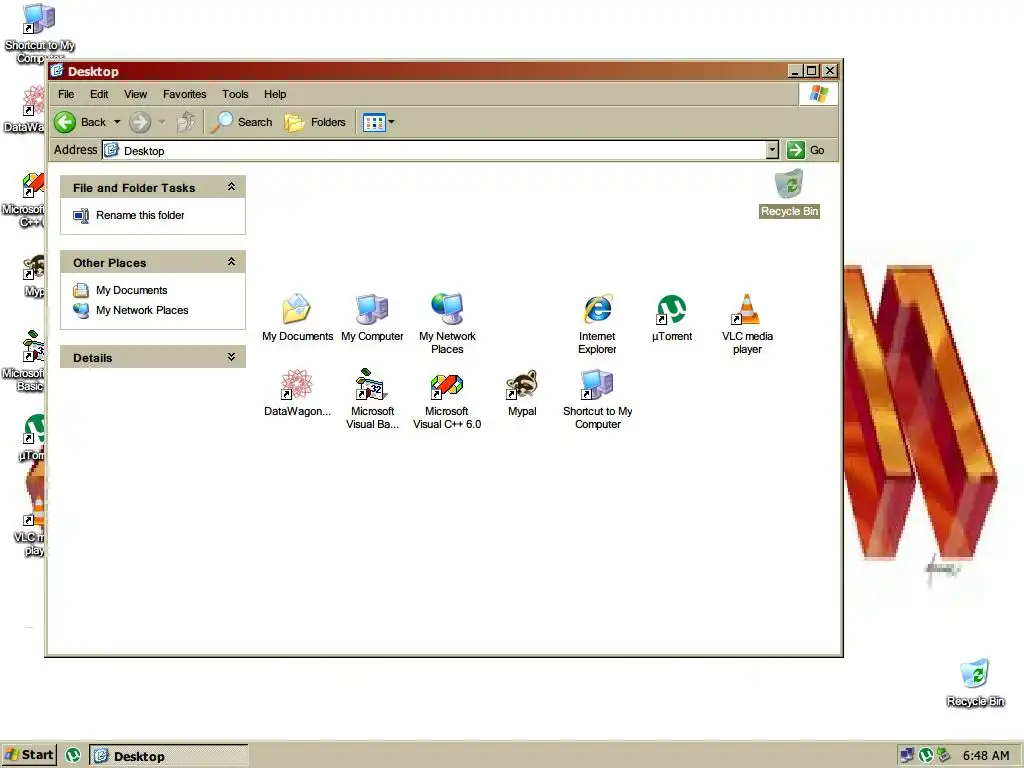Click the grayed Forward arrow button
The width and height of the screenshot is (1024, 768).
click(140, 122)
